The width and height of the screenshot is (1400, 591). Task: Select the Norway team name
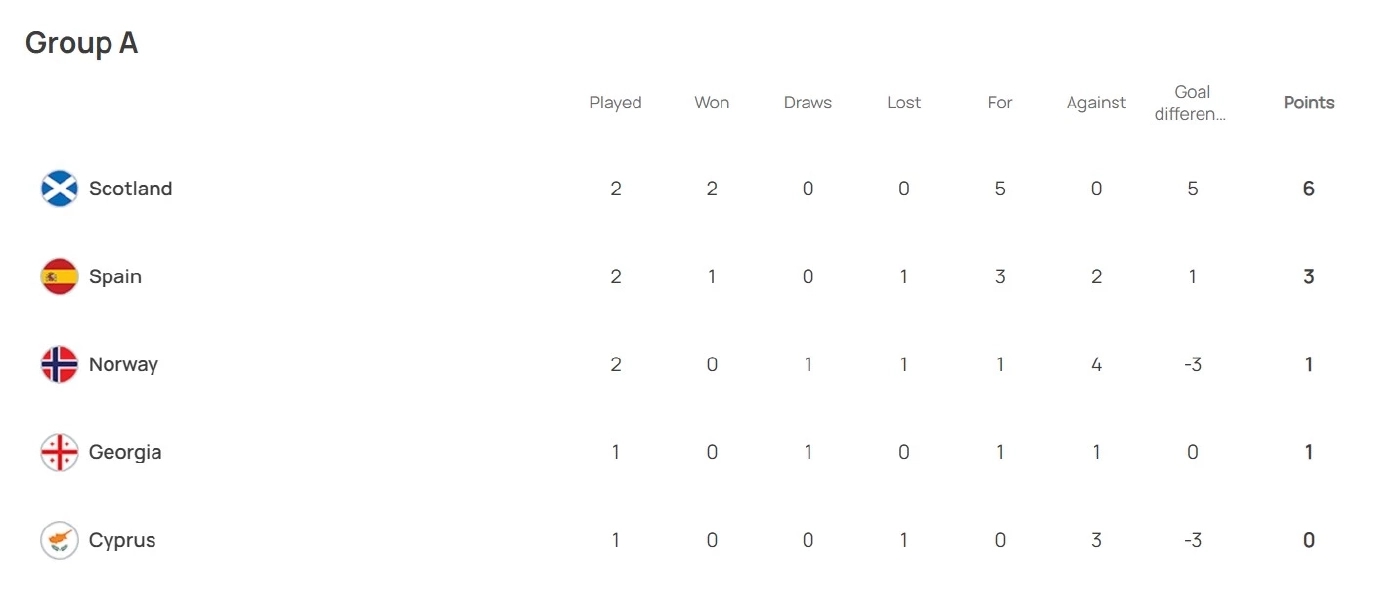pyautogui.click(x=123, y=365)
